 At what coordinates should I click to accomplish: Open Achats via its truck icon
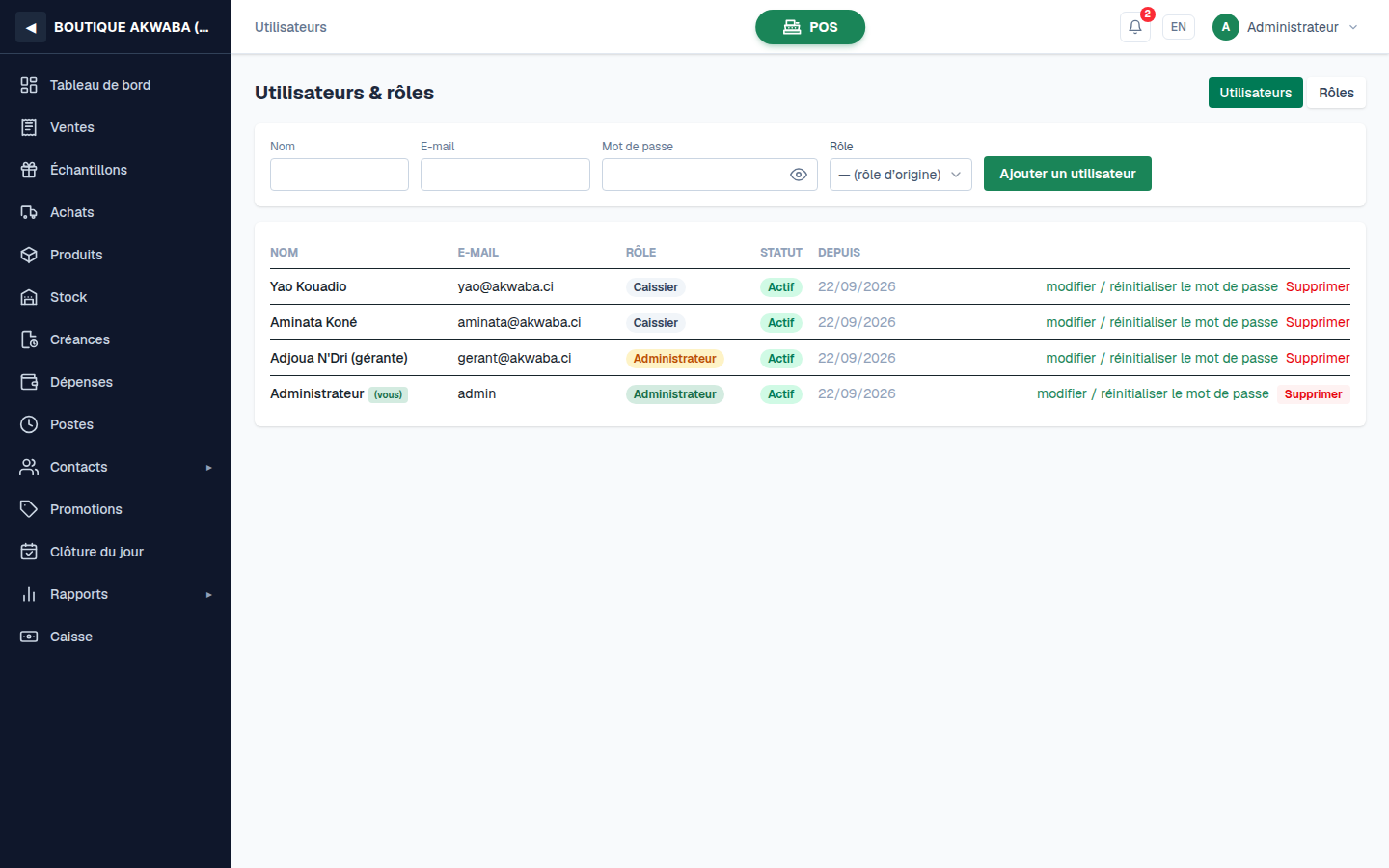pos(29,212)
